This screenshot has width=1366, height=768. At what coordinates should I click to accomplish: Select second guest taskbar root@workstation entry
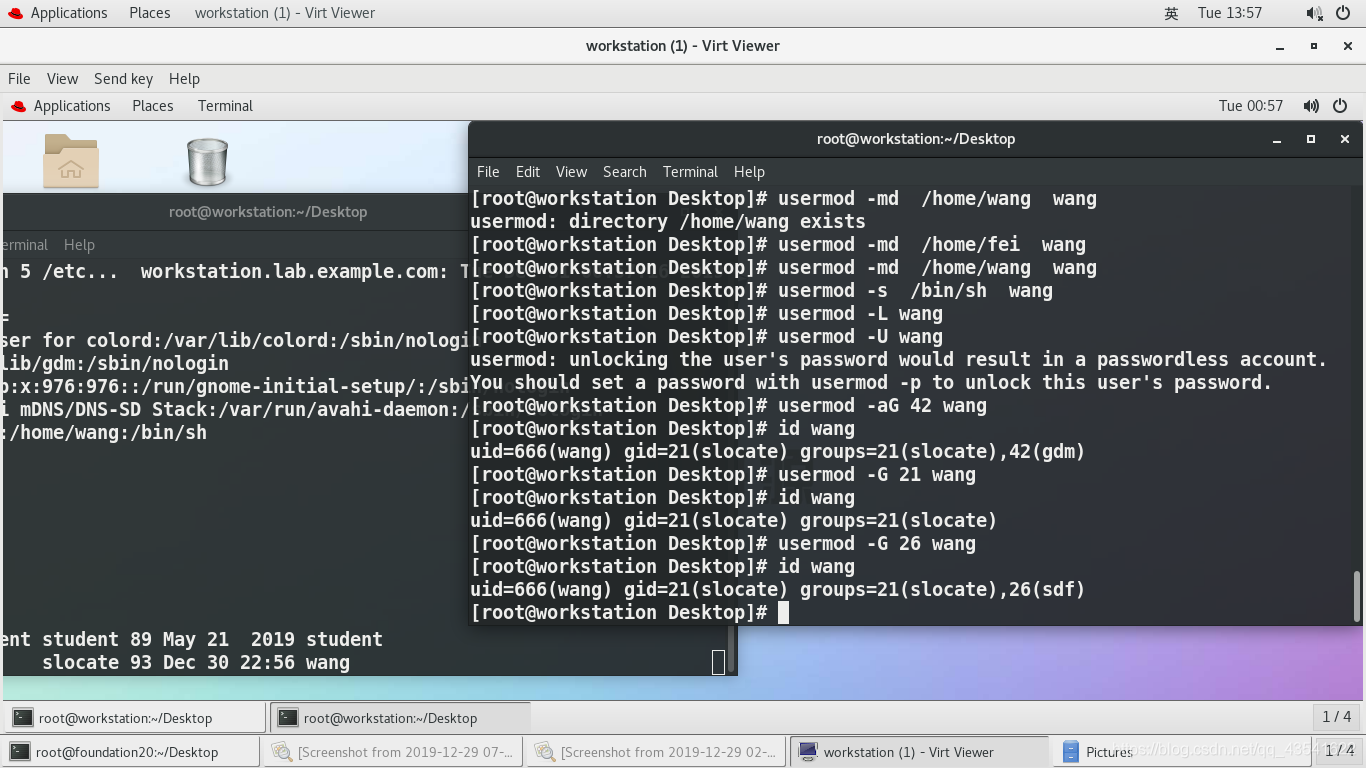pos(401,718)
